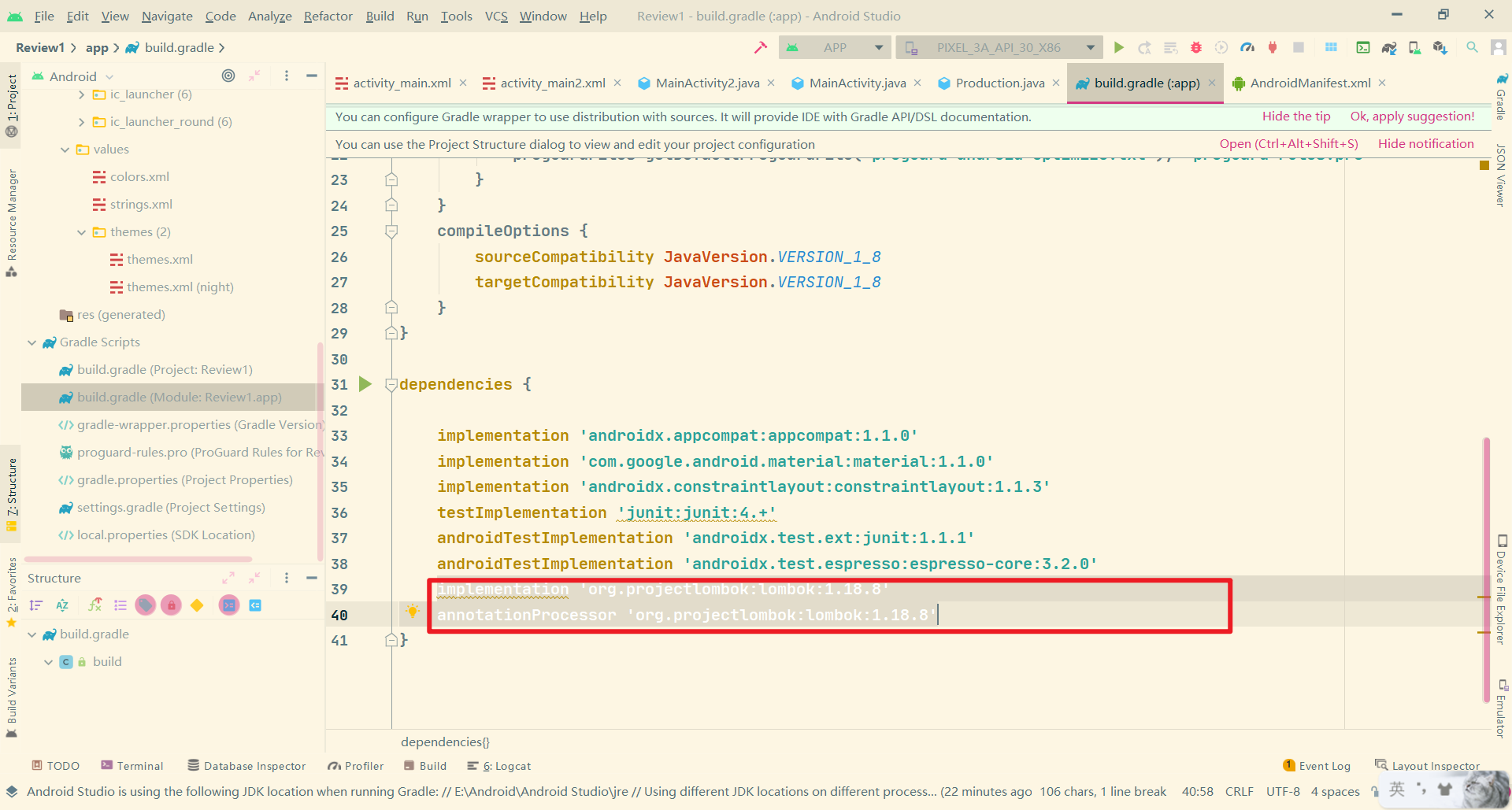Toggle Show non-public lock icon in Structure
Viewport: 1512px width, 810px height.
171,605
